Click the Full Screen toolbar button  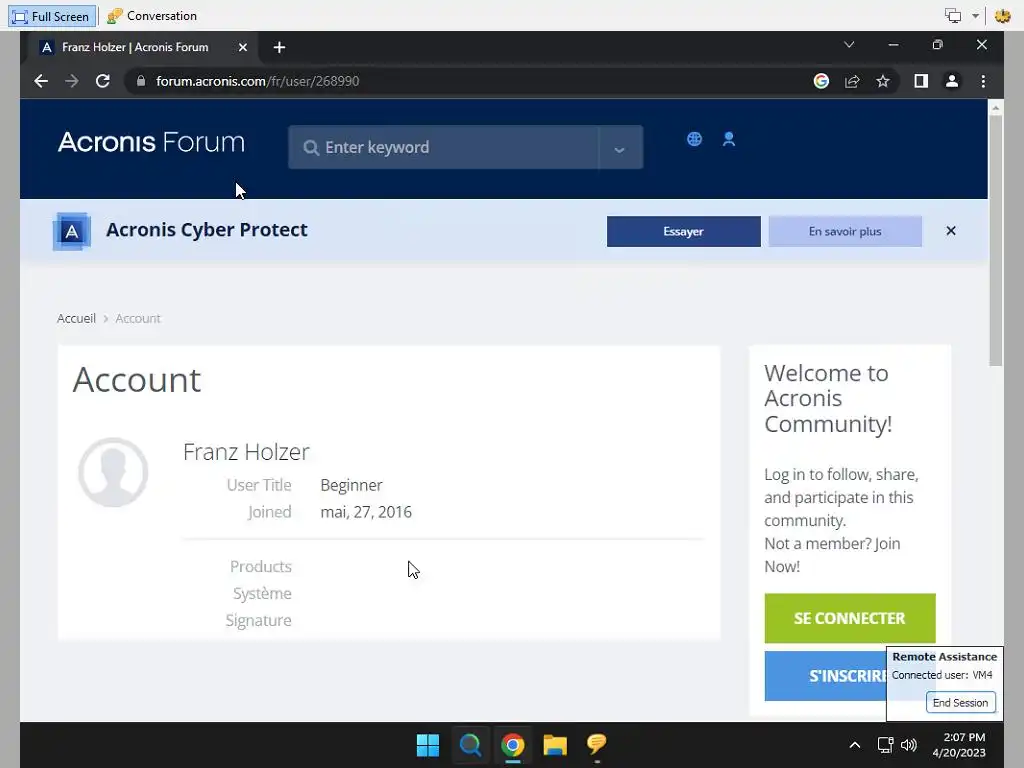52,16
